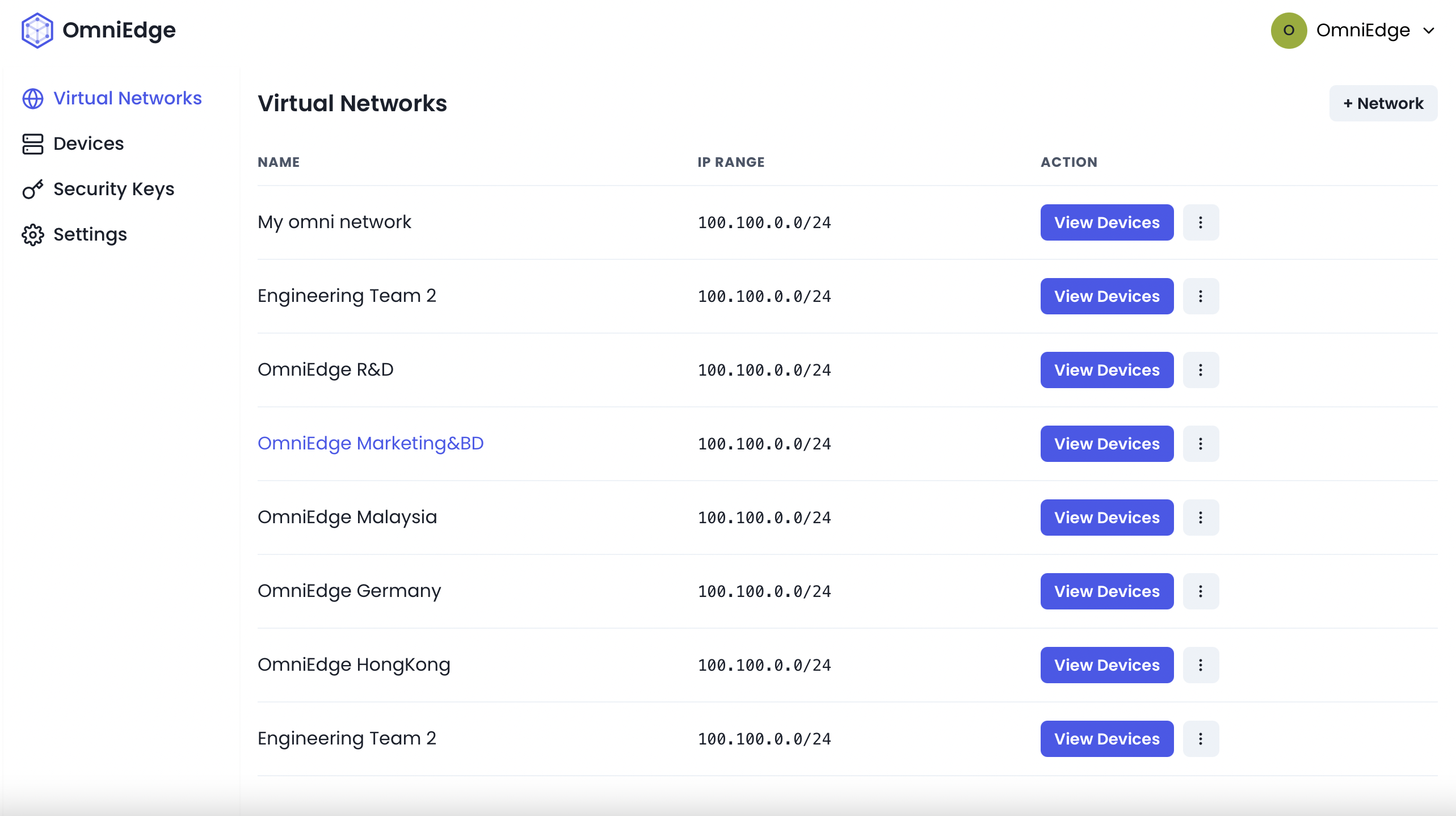The height and width of the screenshot is (816, 1456).
Task: Click the OmniEdge cube logo icon
Action: (x=37, y=30)
